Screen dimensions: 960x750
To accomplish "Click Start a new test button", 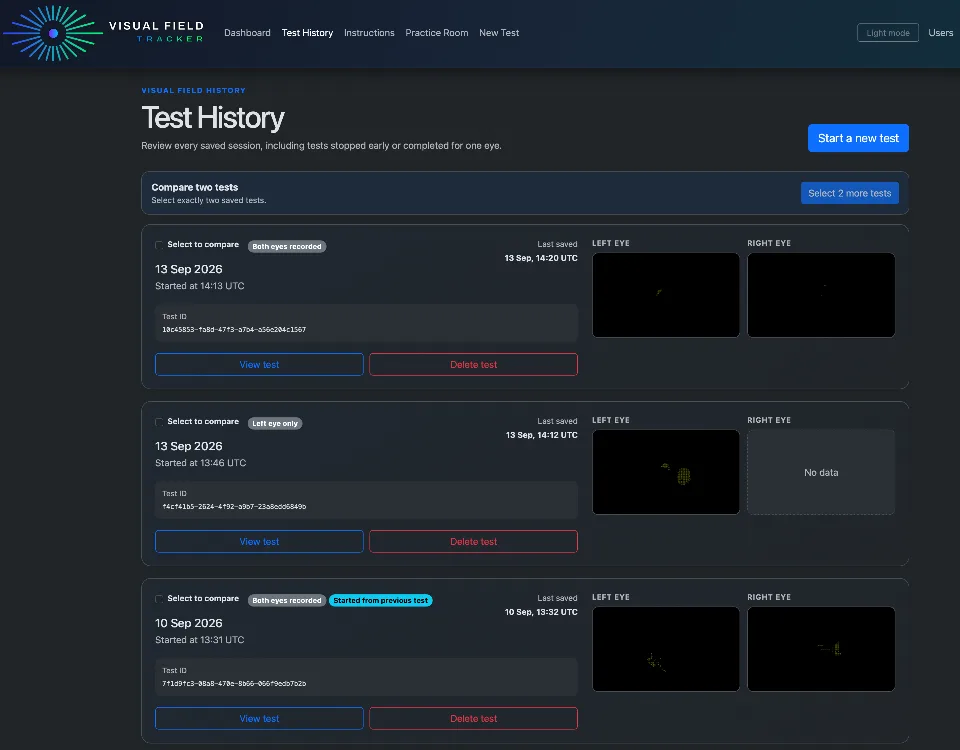I will 858,138.
